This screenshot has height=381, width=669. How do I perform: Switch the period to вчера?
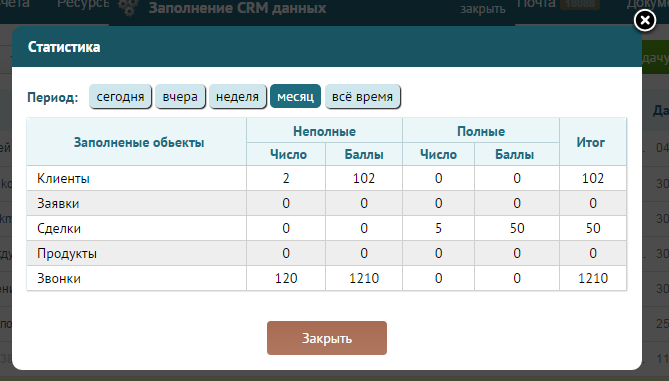180,96
